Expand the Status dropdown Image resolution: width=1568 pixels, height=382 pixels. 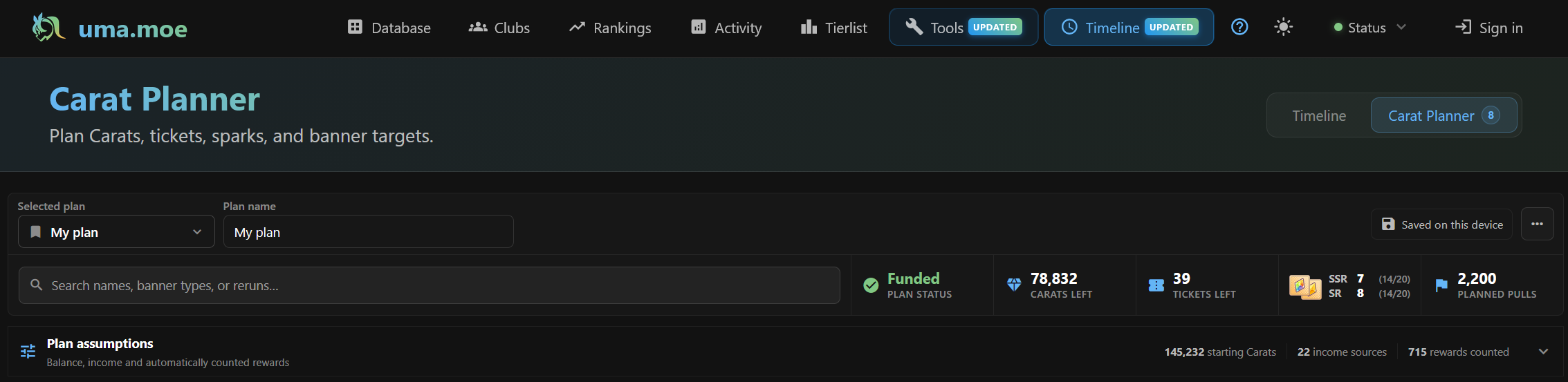pyautogui.click(x=1369, y=28)
